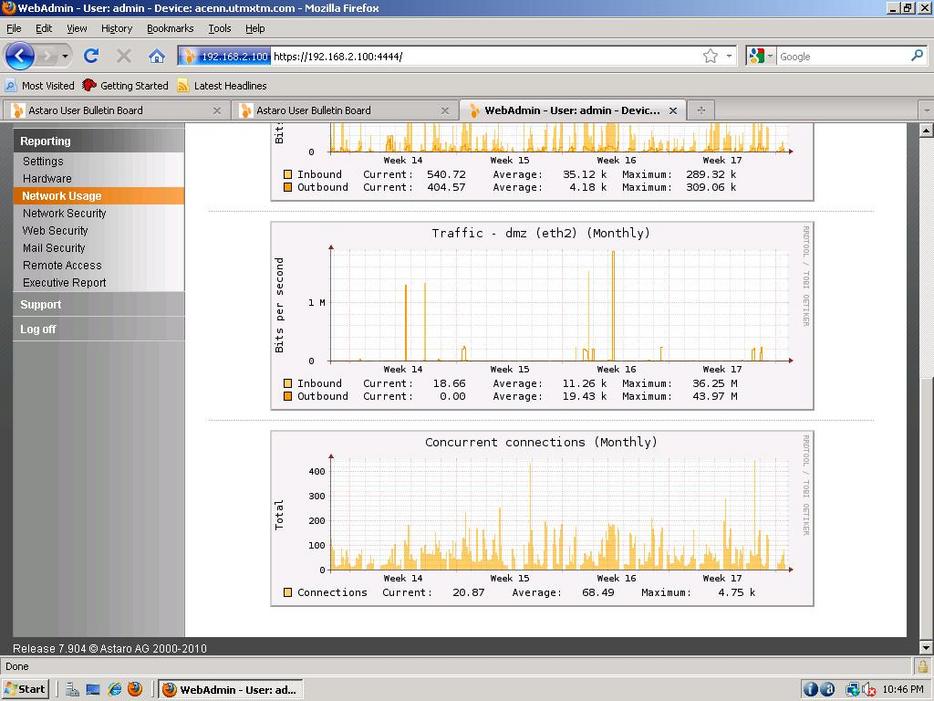Reload the page with the refresh icon
934x701 pixels.
click(x=91, y=56)
